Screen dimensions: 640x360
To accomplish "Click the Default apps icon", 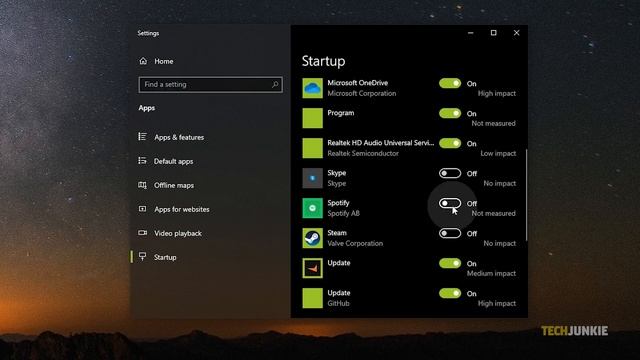I will click(x=142, y=160).
